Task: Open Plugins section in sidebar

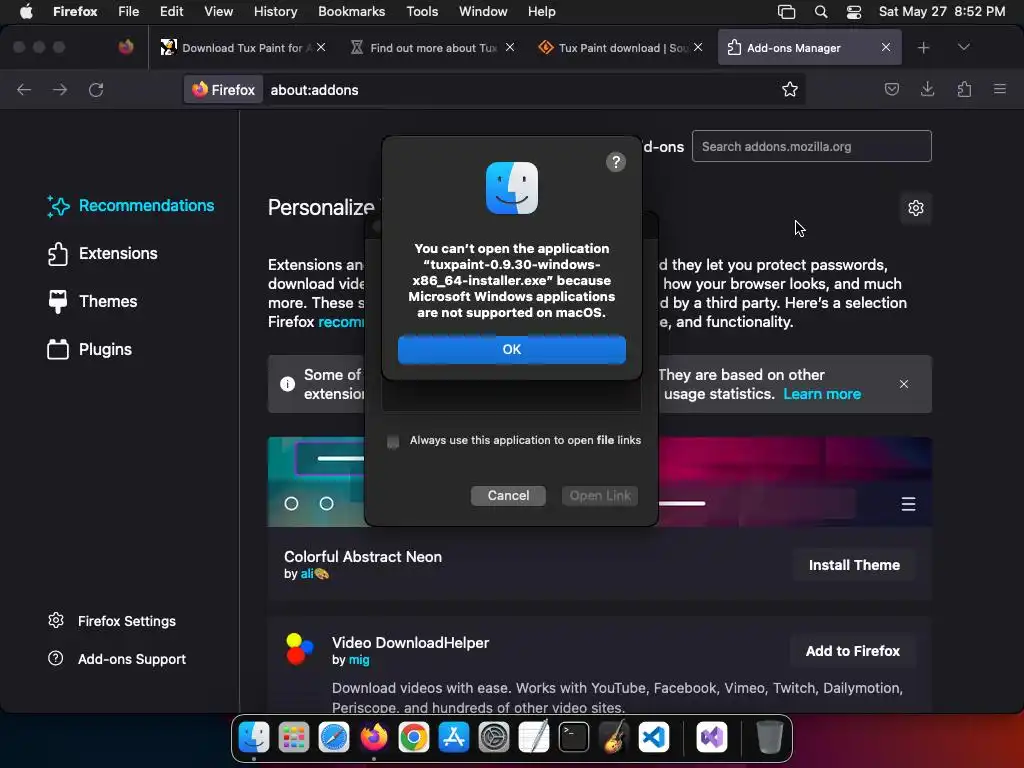Action: point(89,349)
